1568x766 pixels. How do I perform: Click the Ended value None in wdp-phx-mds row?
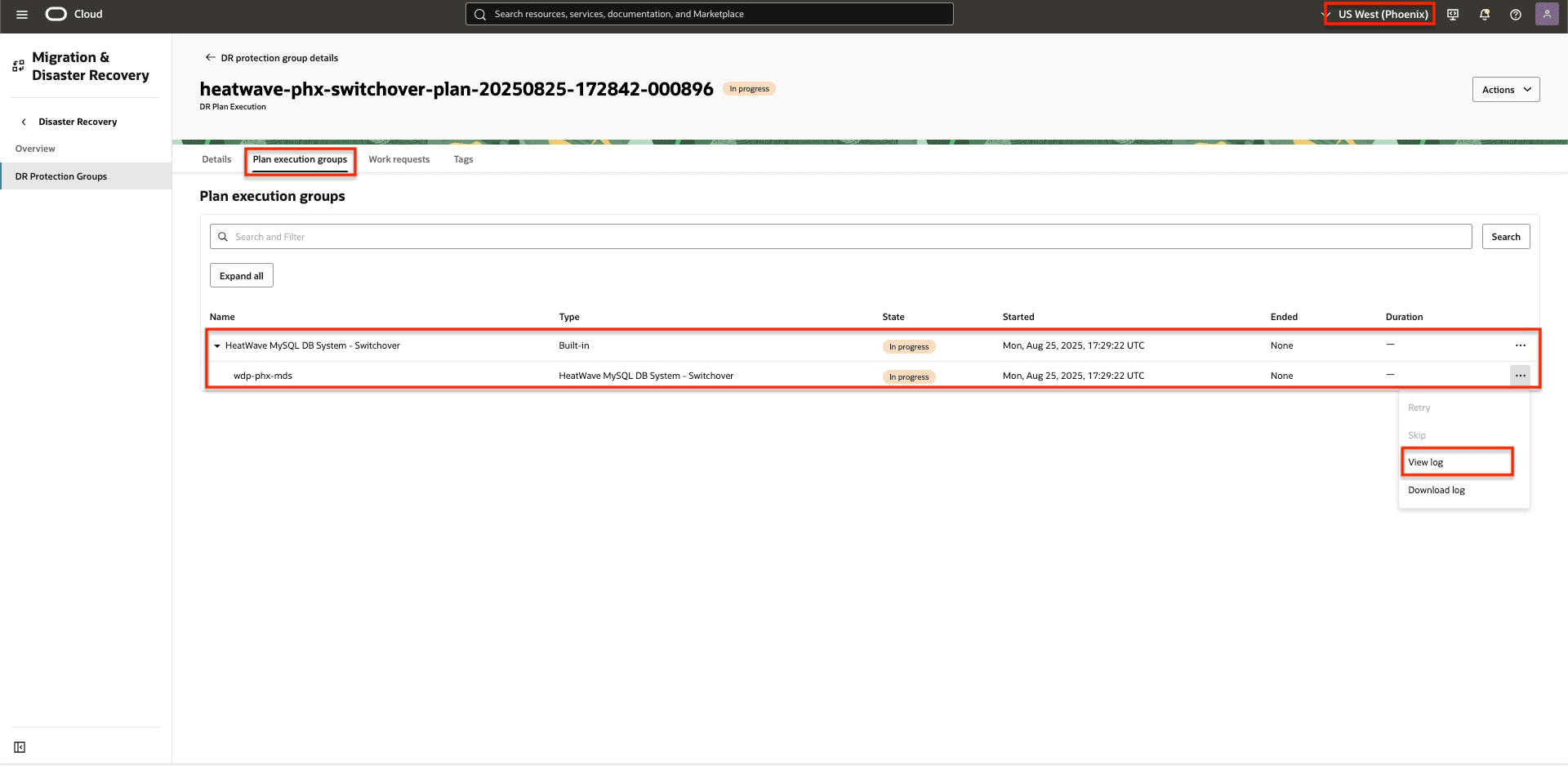(x=1281, y=376)
